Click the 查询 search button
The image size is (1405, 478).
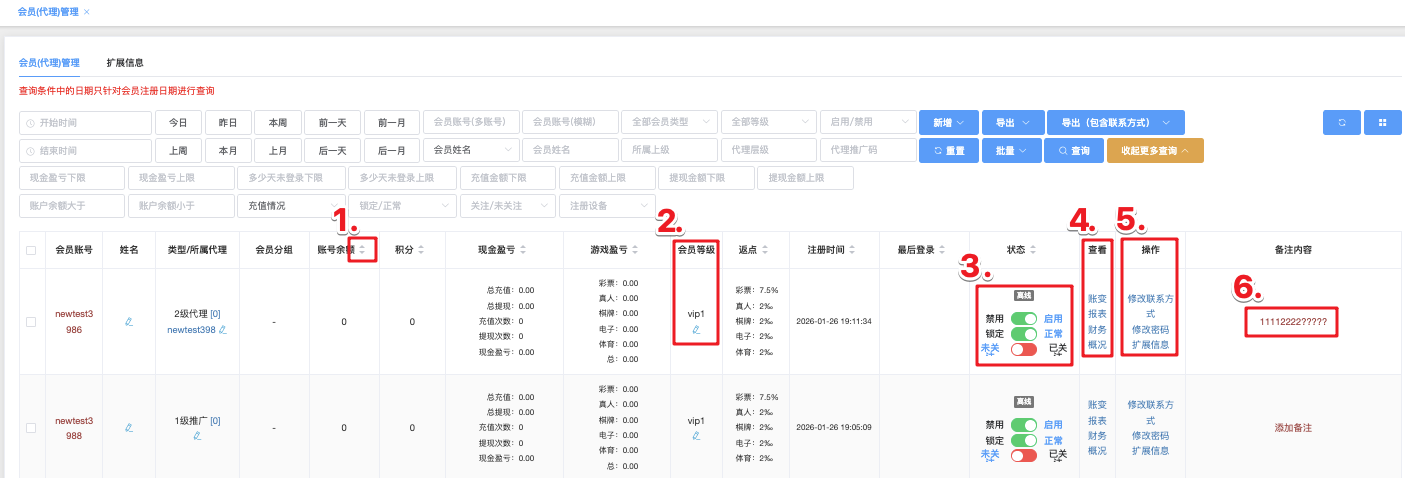[1073, 150]
